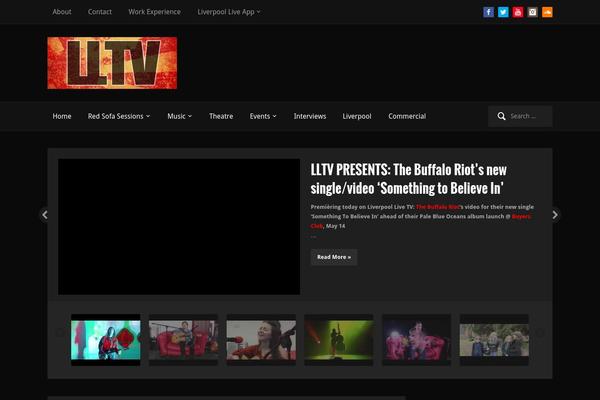The image size is (600, 400).
Task: Click the Read More button
Action: click(x=334, y=257)
